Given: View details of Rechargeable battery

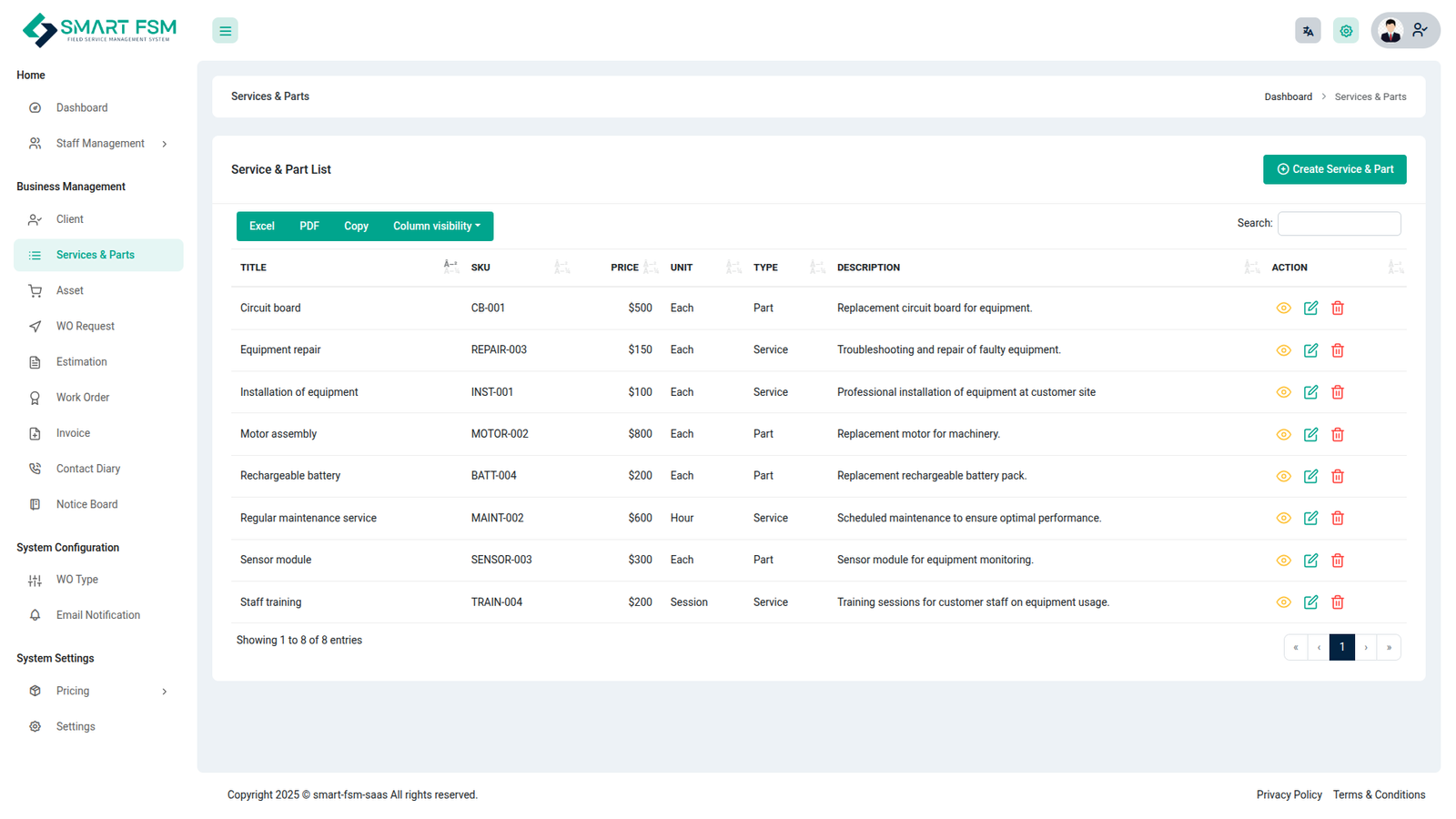Looking at the screenshot, I should [1283, 477].
